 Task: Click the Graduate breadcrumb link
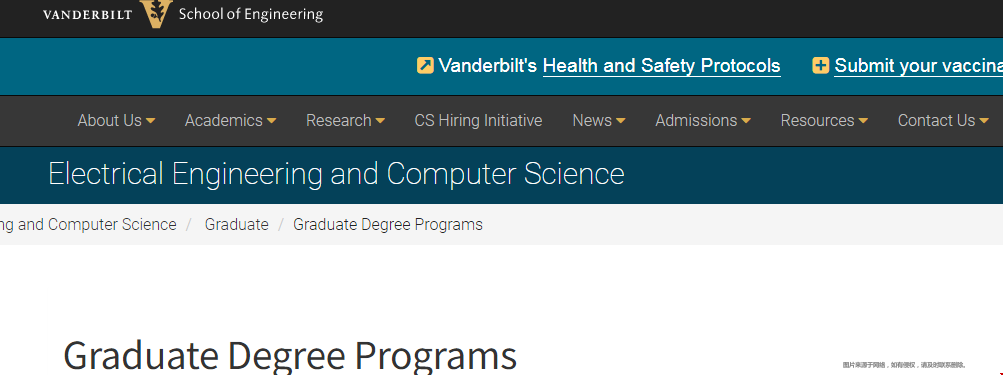click(237, 225)
